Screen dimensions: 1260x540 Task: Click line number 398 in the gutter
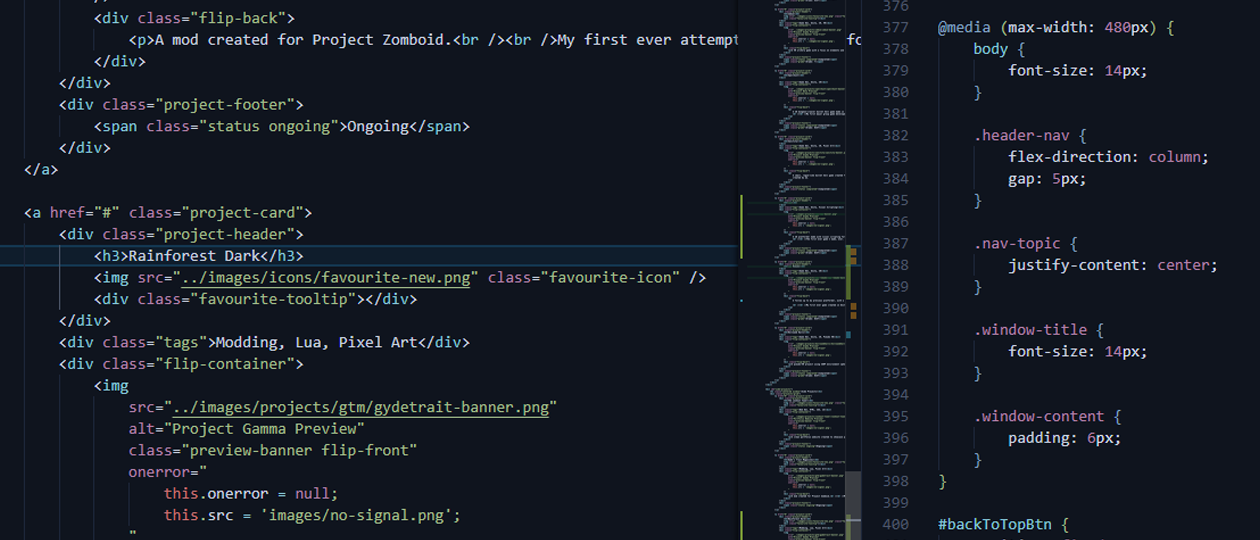point(896,481)
